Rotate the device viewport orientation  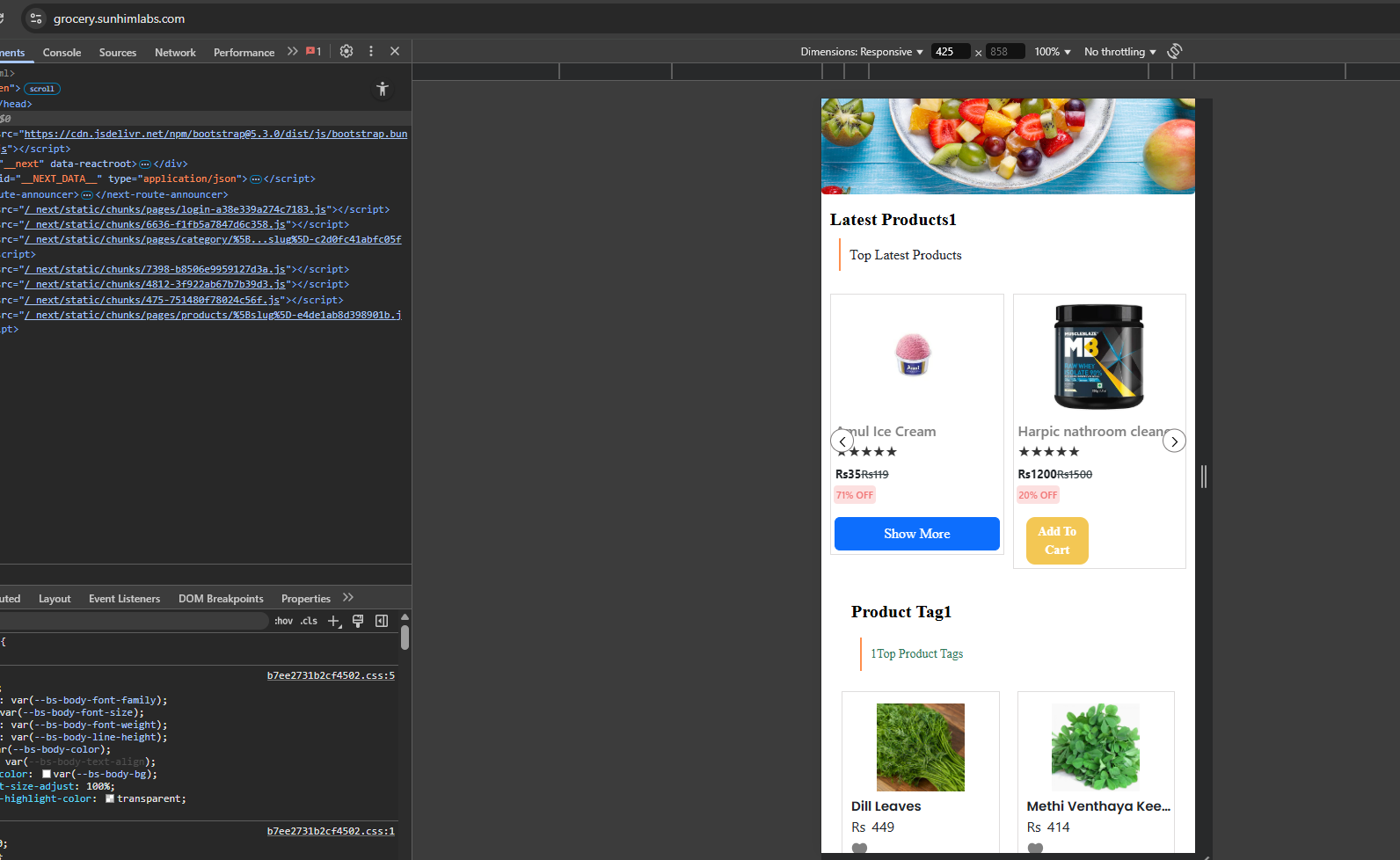click(1175, 51)
